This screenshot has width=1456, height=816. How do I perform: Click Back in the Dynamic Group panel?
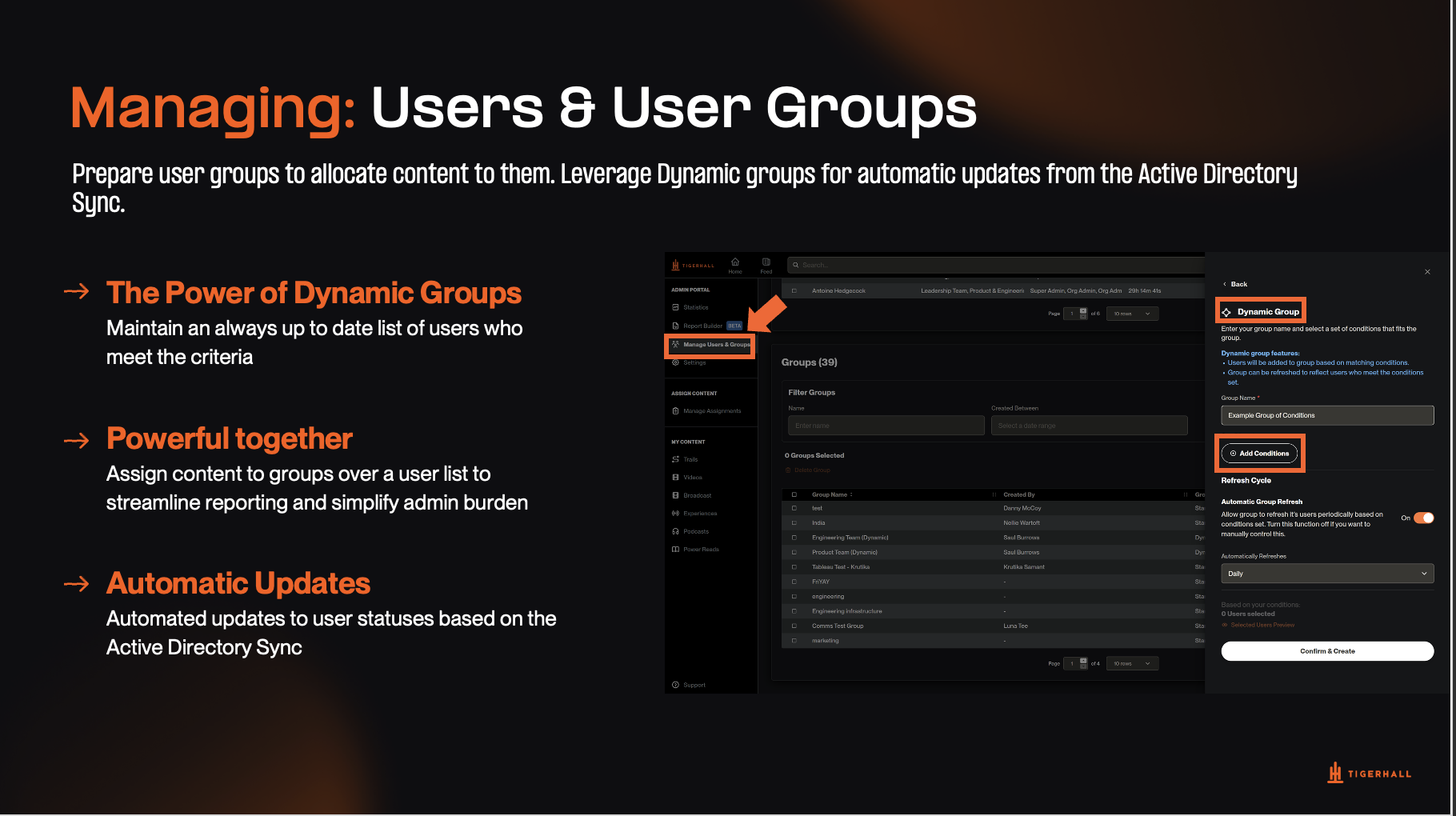tap(1235, 284)
